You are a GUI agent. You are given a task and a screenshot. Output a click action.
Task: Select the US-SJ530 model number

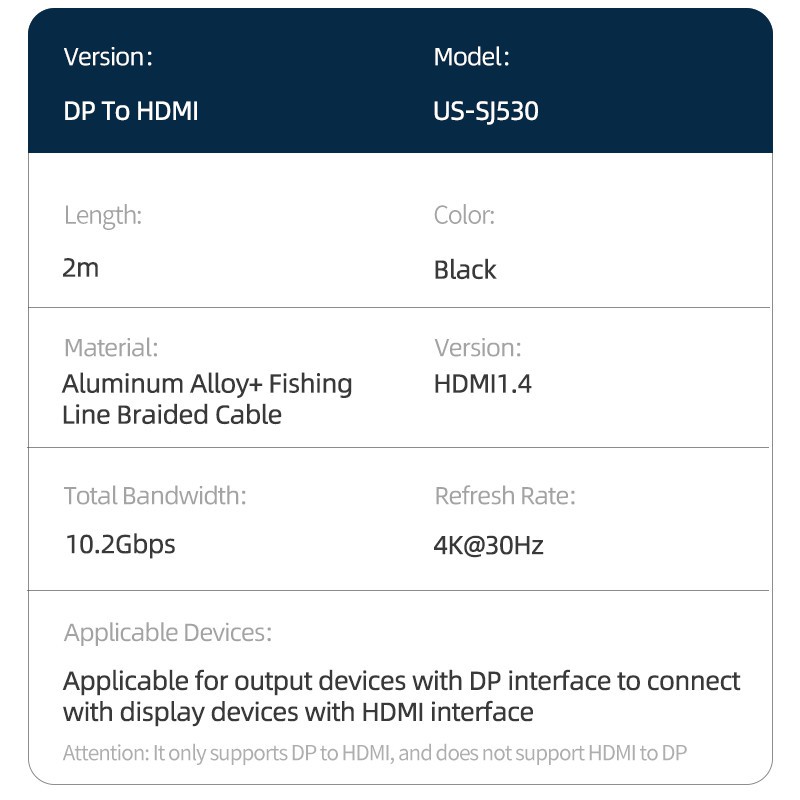(486, 111)
